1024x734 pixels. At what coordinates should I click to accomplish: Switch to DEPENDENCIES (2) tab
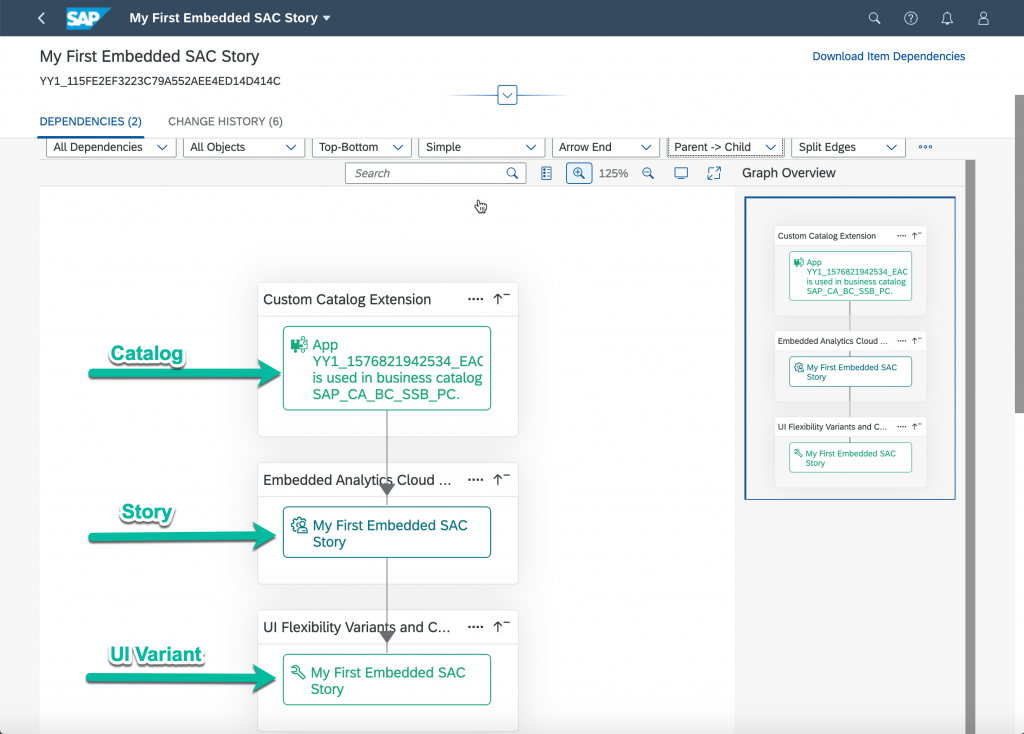(x=91, y=121)
